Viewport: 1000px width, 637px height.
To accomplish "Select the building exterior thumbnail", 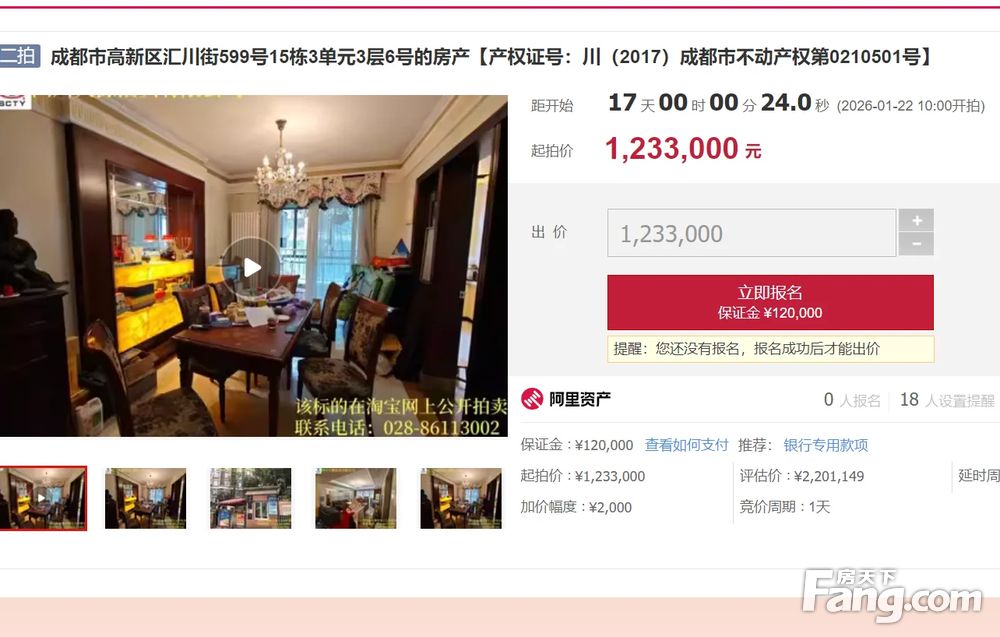I will tap(251, 499).
